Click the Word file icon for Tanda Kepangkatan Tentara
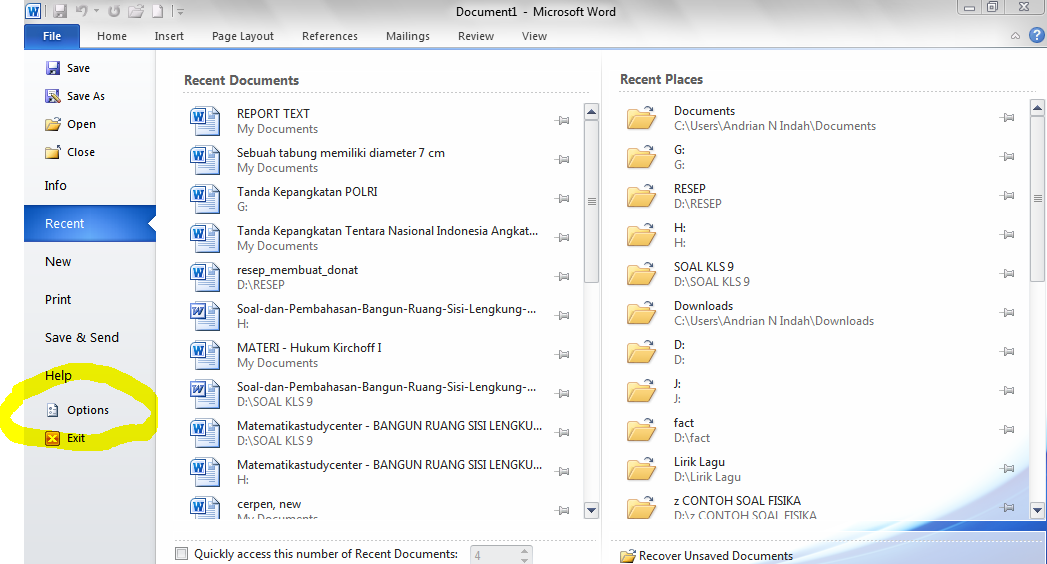 click(204, 238)
